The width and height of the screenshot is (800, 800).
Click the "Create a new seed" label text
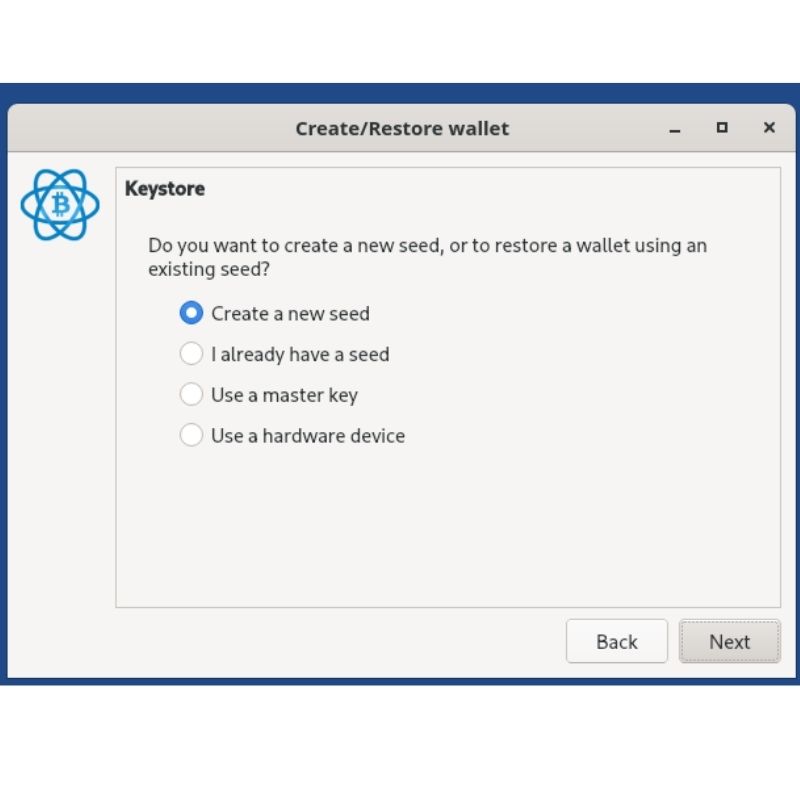pos(290,313)
